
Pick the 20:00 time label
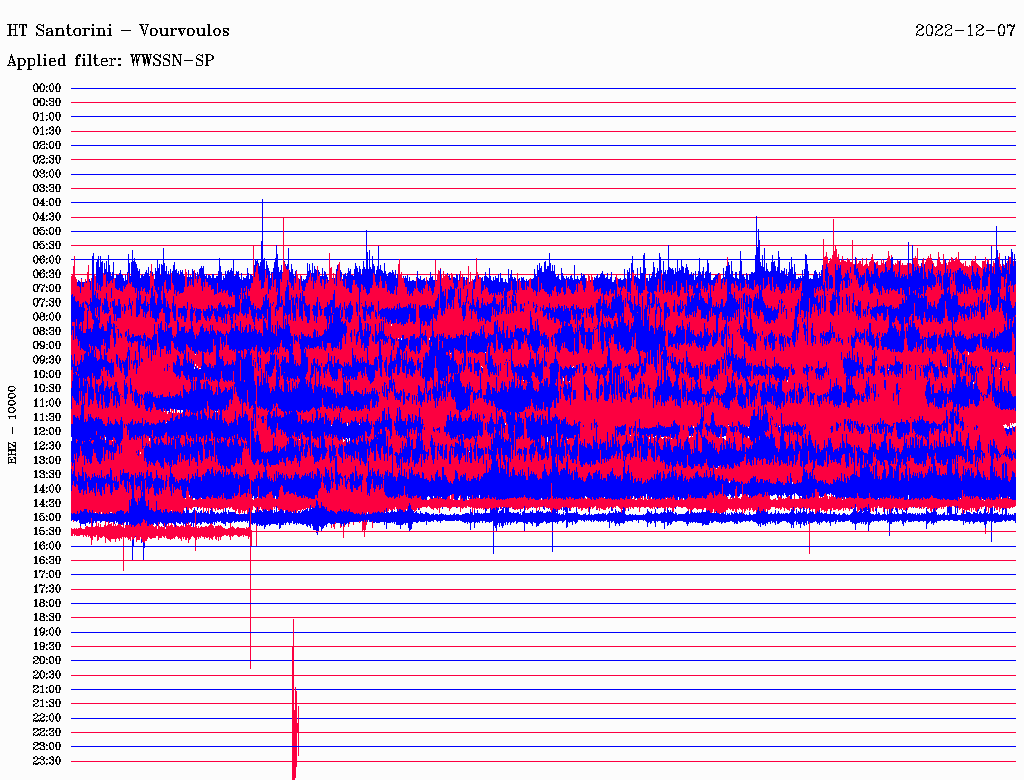click(47, 660)
